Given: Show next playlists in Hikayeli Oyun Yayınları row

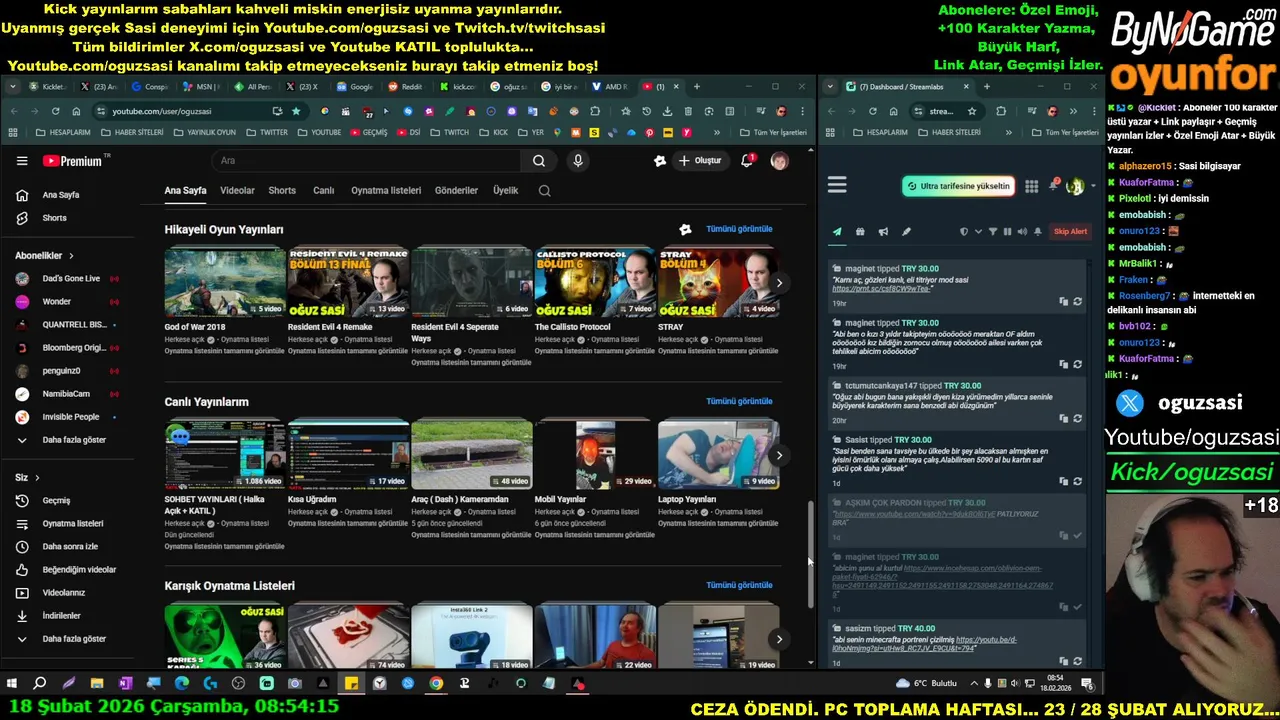Looking at the screenshot, I should click(x=779, y=283).
